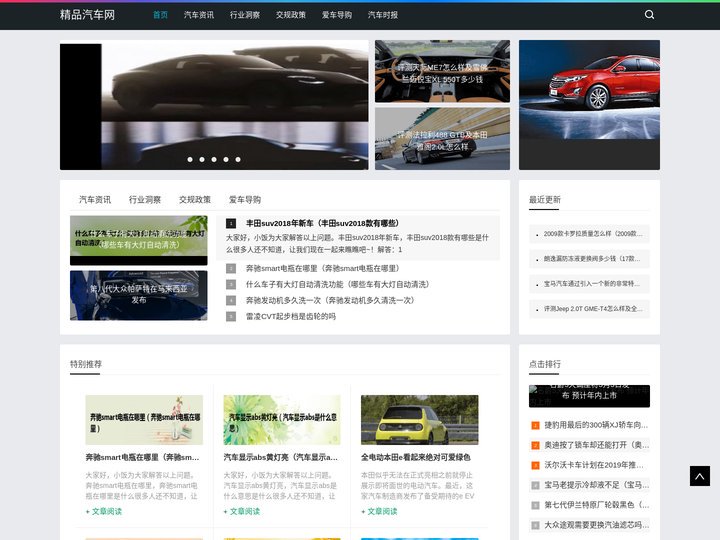Image resolution: width=720 pixels, height=540 pixels.
Task: Open ranking item 捷豹用最后的300辆XJ轿车
Action: click(x=596, y=425)
